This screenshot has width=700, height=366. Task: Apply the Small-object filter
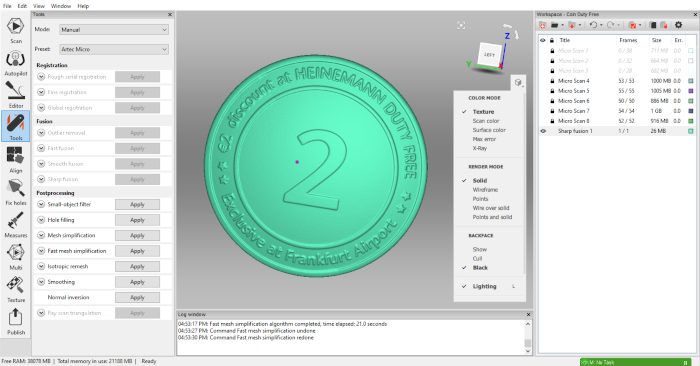coord(138,204)
